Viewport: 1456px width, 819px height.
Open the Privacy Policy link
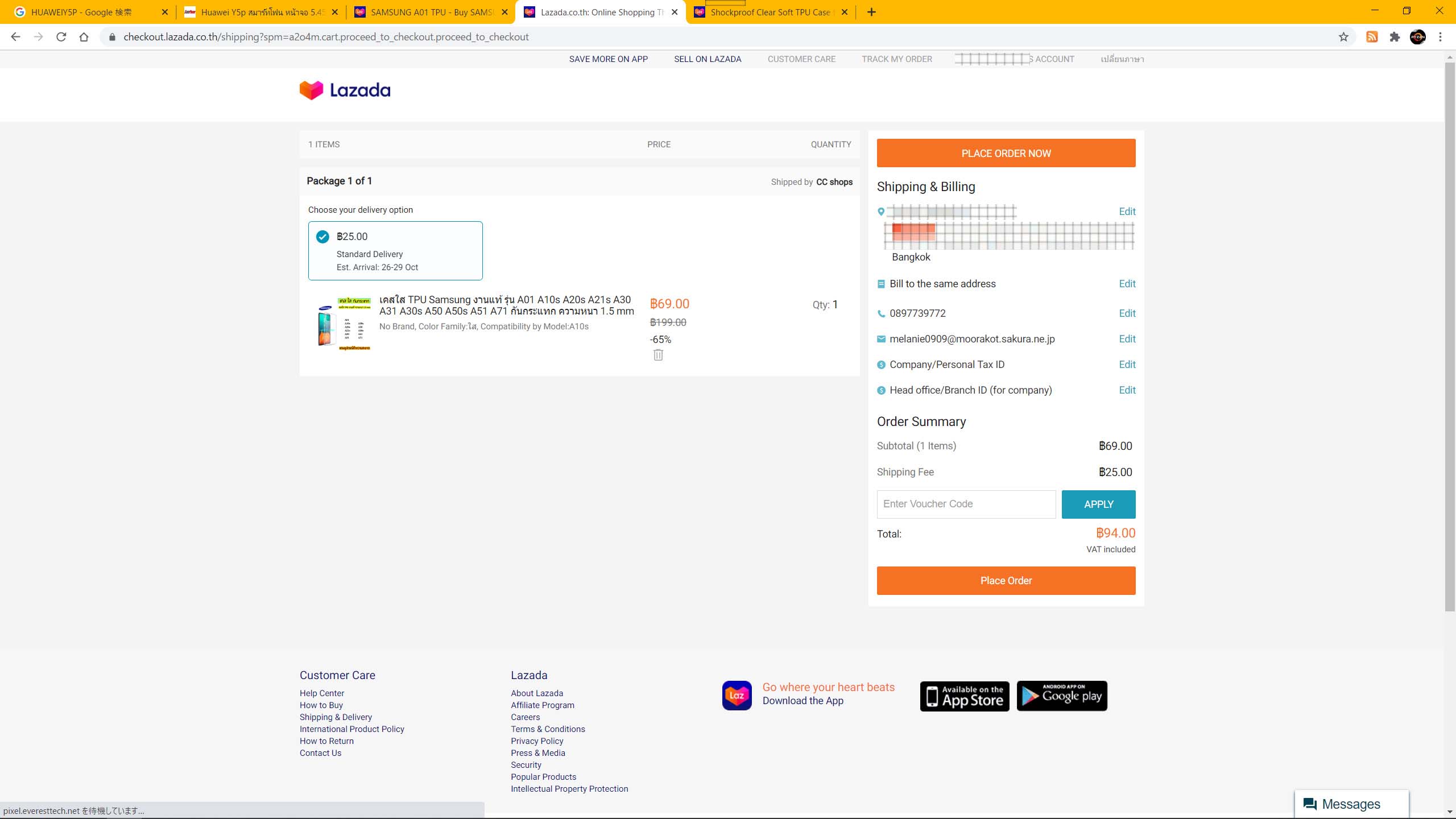pos(537,741)
